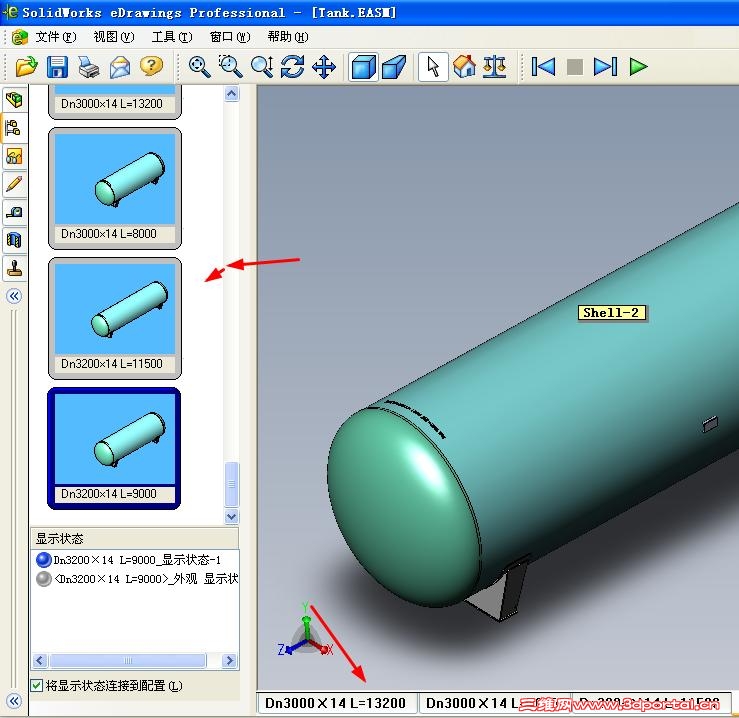Toggle 将显示状态连接到配置 checkbox
739x718 pixels.
(x=37, y=685)
